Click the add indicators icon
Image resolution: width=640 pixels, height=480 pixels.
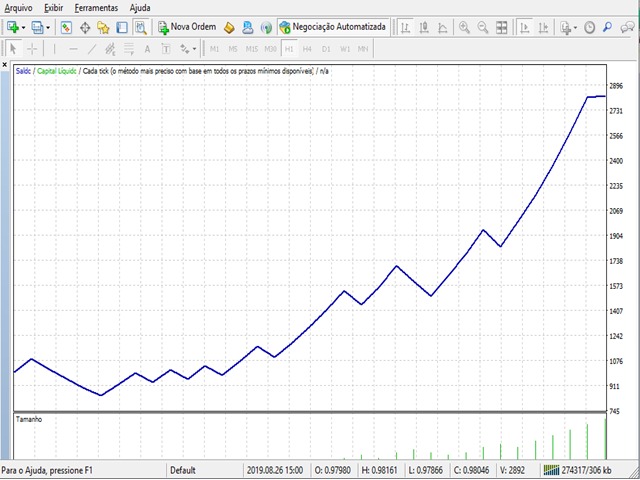point(565,27)
